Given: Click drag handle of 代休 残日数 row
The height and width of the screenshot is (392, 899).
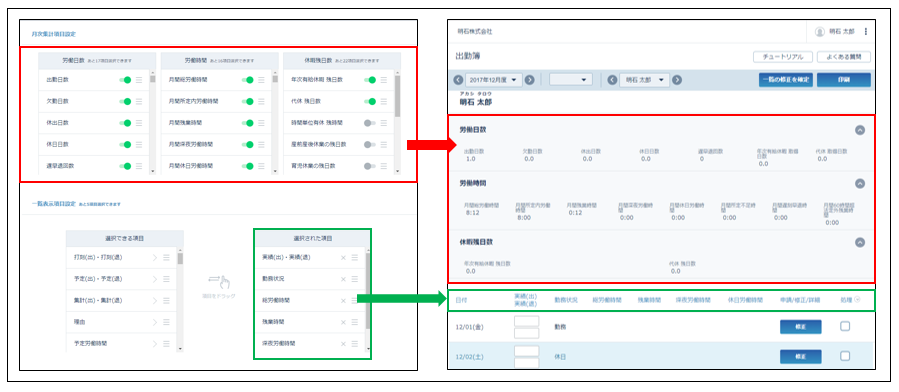Looking at the screenshot, I should 384,101.
